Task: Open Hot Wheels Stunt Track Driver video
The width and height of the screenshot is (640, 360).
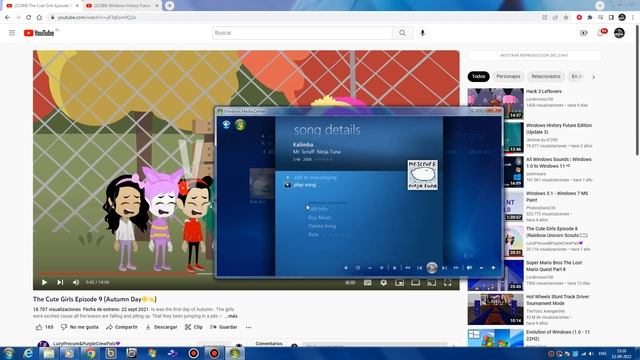Action: (558, 300)
